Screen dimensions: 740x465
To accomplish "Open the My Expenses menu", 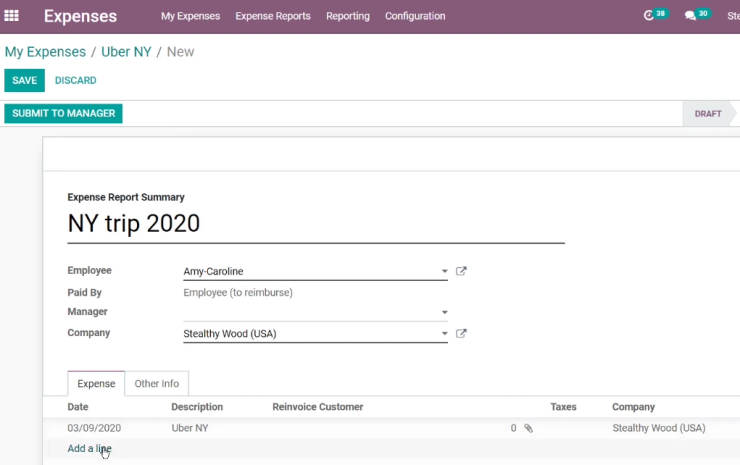I will [190, 16].
